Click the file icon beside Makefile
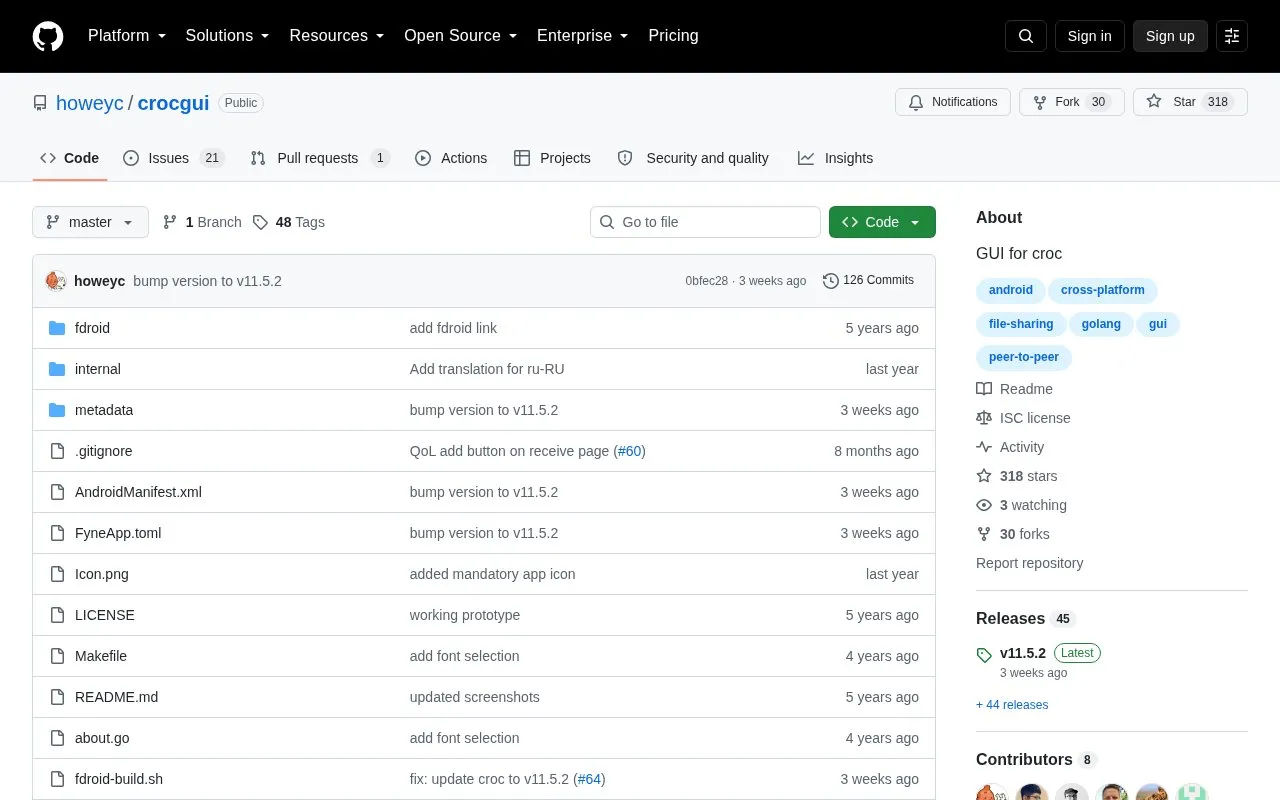The height and width of the screenshot is (800, 1280). [x=57, y=656]
